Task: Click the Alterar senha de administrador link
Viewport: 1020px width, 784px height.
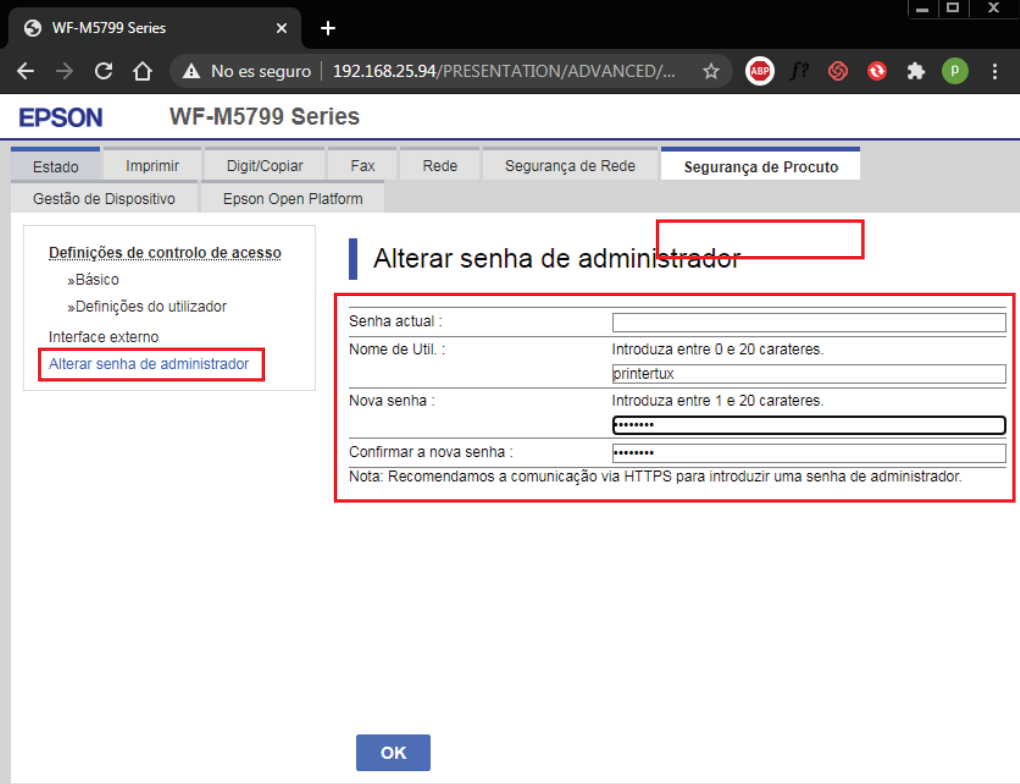Action: pyautogui.click(x=149, y=364)
